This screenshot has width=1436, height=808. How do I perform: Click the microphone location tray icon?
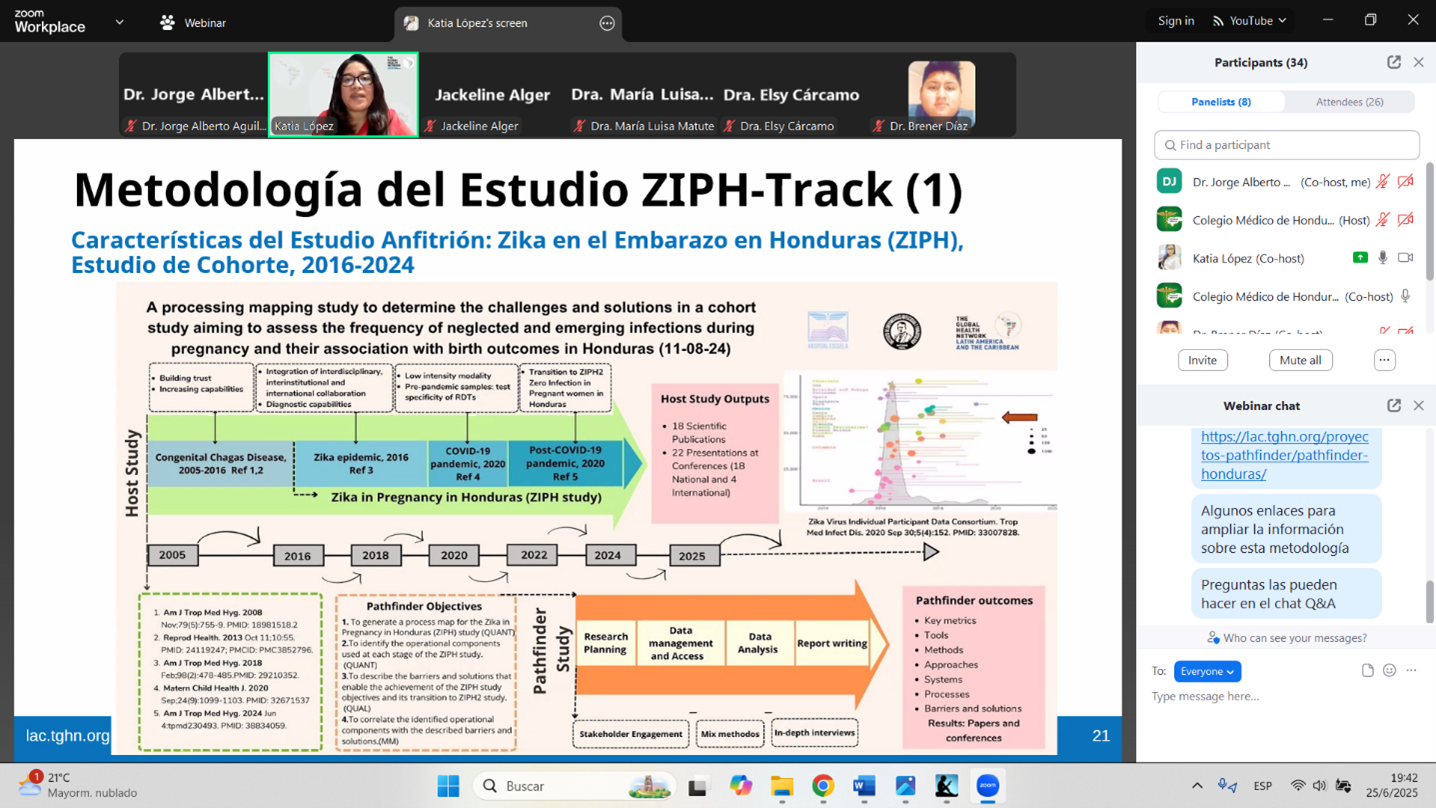click(1227, 786)
